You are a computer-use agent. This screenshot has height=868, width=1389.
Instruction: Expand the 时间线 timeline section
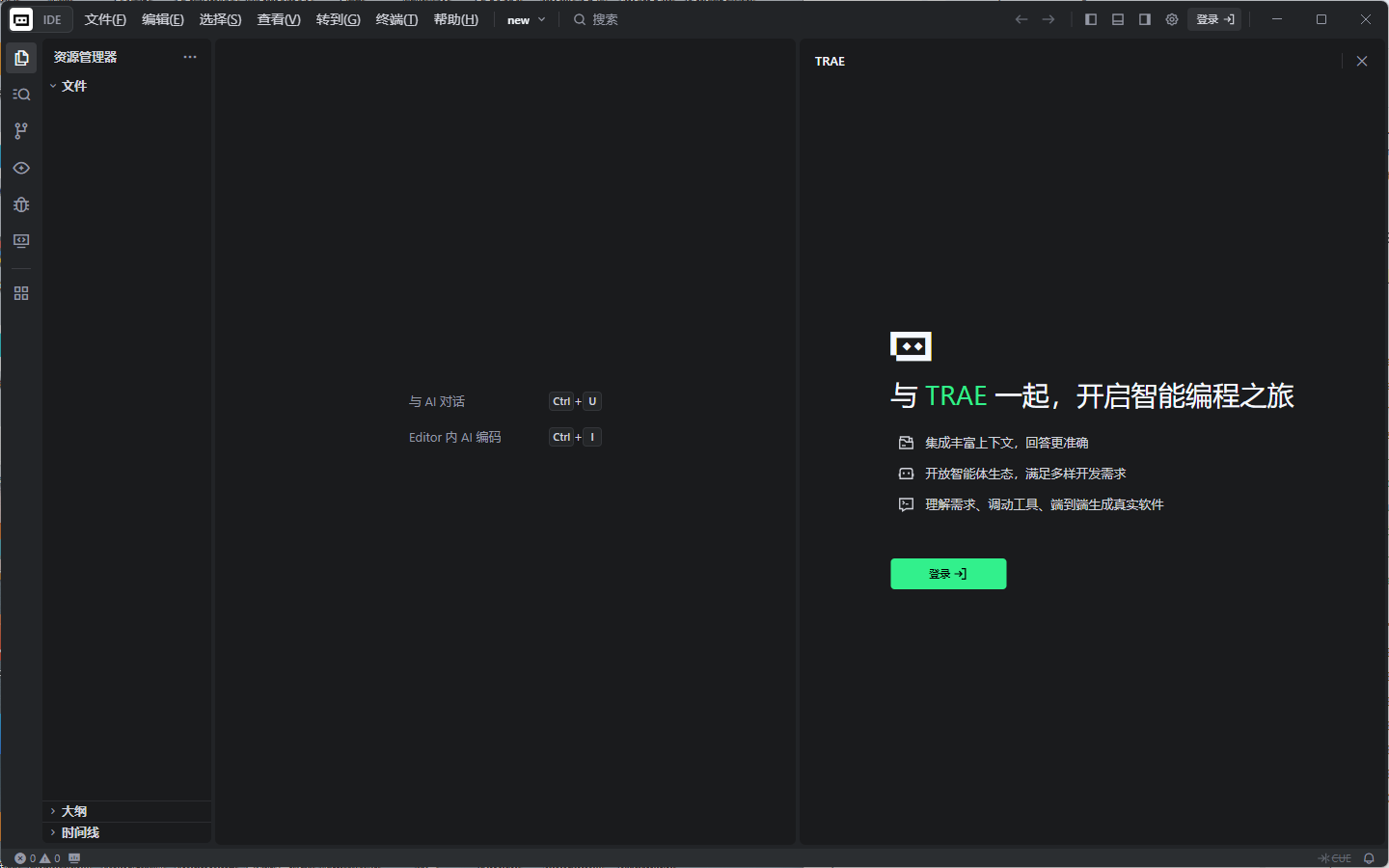coord(127,832)
